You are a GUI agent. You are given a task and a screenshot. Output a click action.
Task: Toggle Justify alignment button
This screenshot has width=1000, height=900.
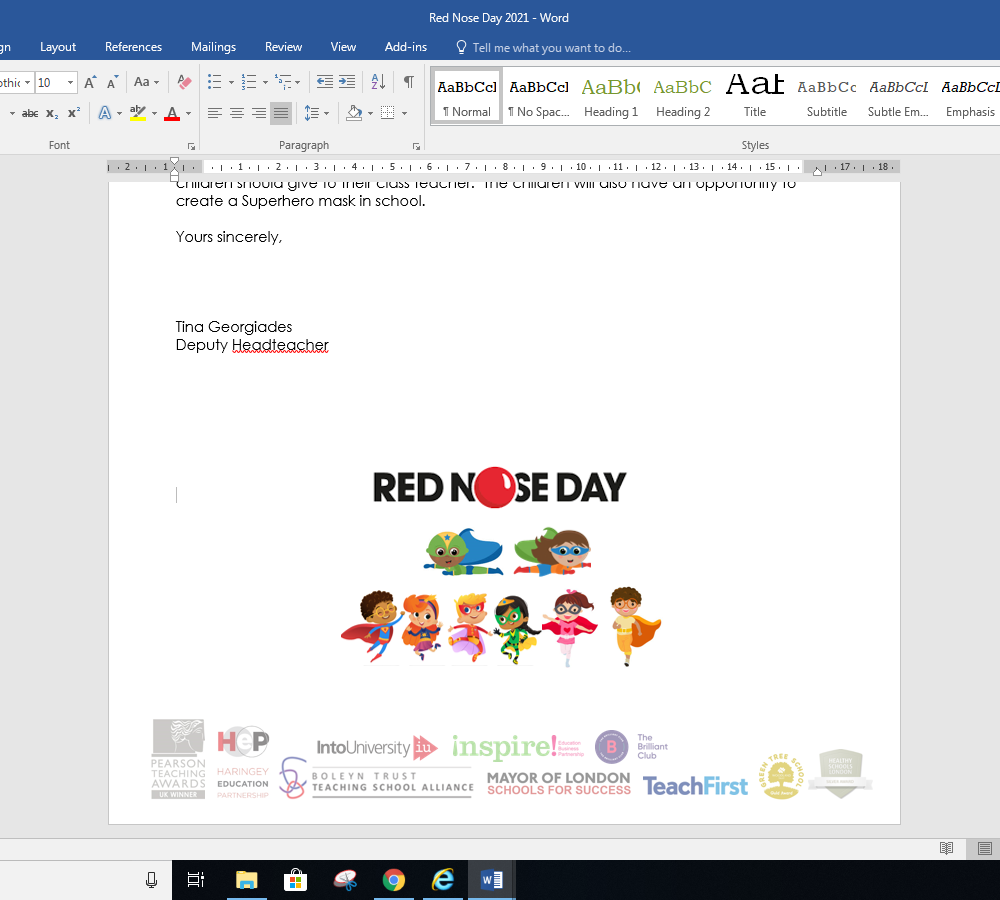click(x=281, y=114)
